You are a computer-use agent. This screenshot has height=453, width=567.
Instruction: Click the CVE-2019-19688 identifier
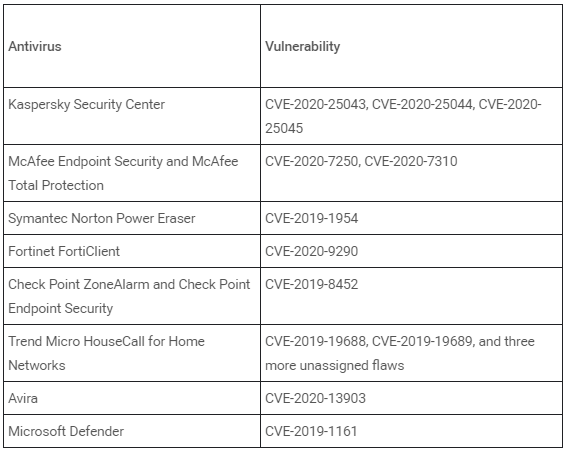click(x=316, y=341)
